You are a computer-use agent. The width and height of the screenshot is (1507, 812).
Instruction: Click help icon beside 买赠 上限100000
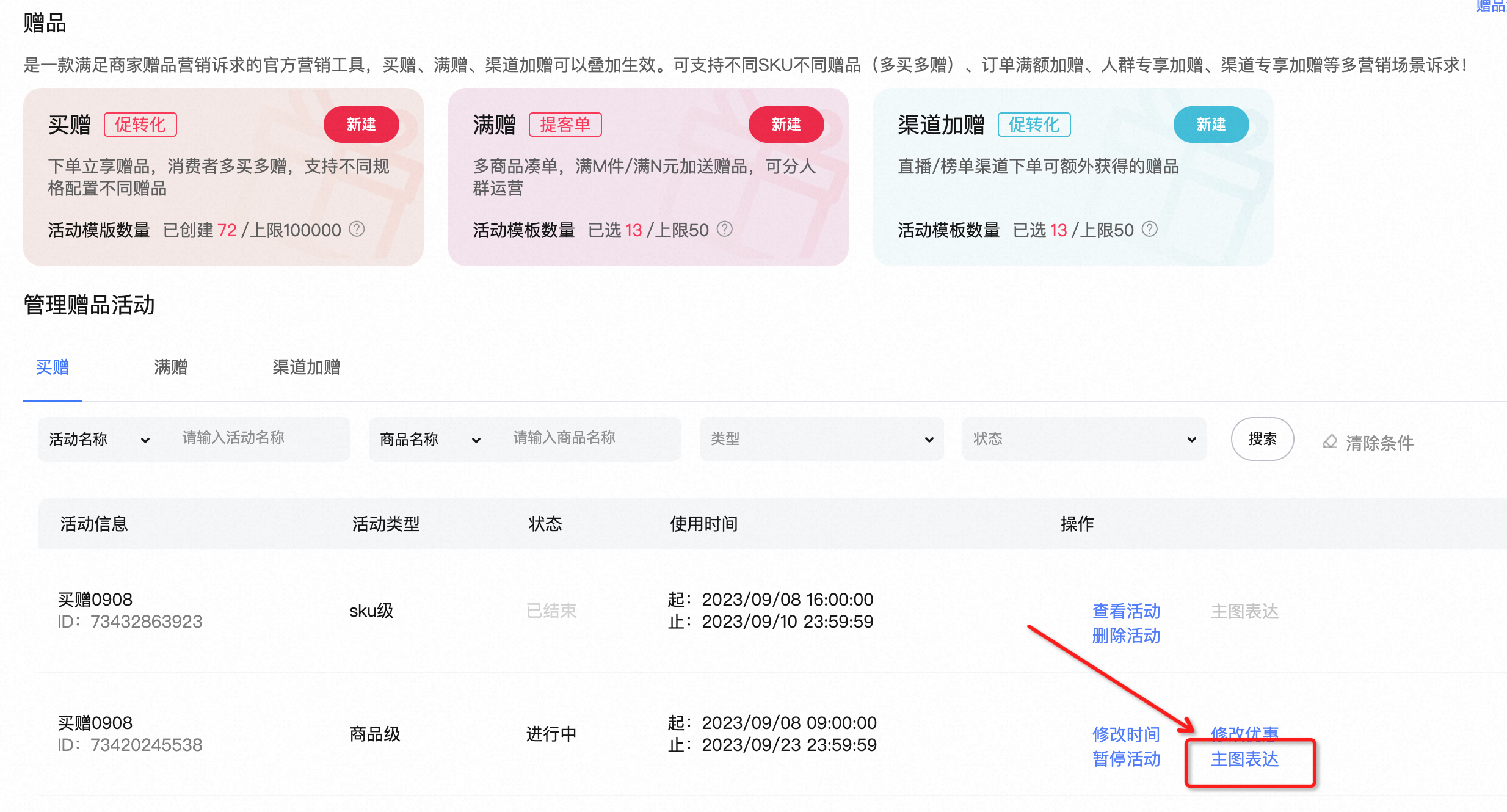point(357,230)
